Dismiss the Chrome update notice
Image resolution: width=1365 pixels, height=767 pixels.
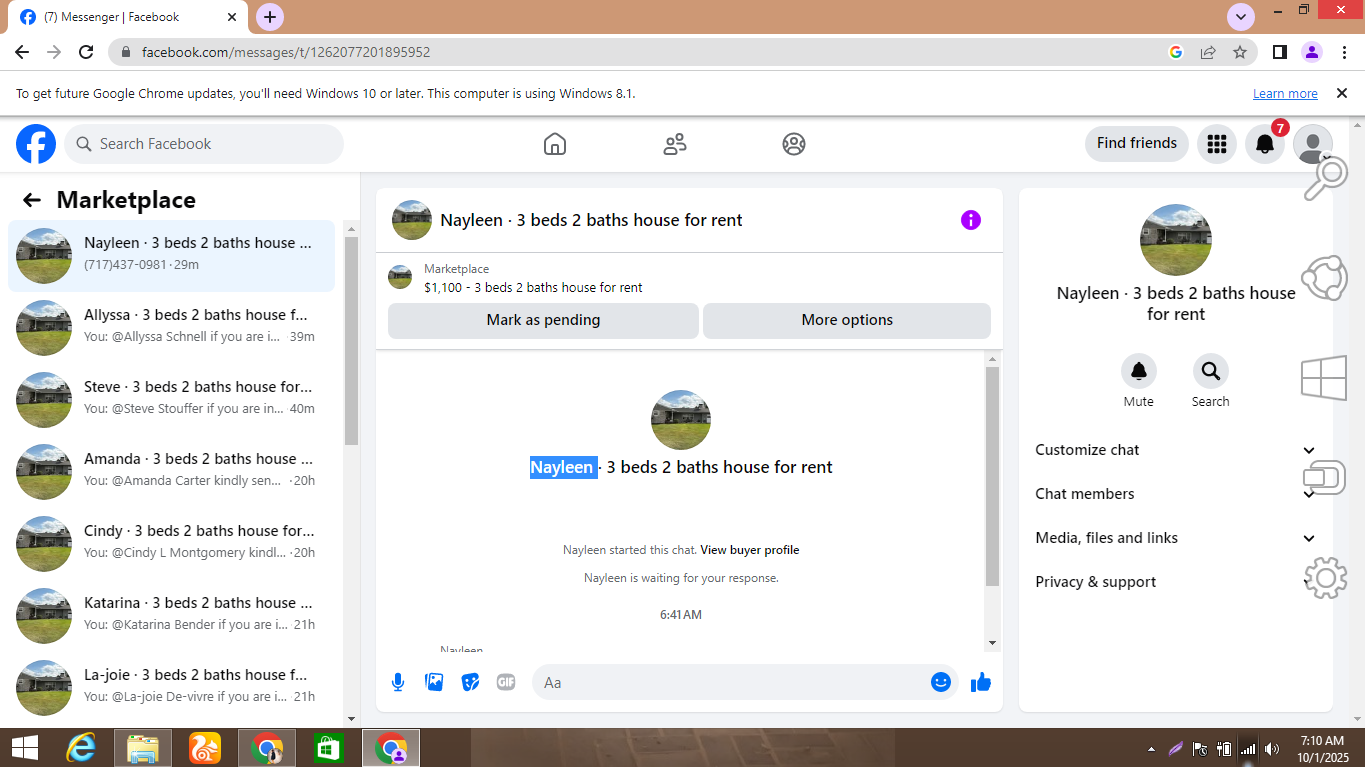coord(1342,93)
